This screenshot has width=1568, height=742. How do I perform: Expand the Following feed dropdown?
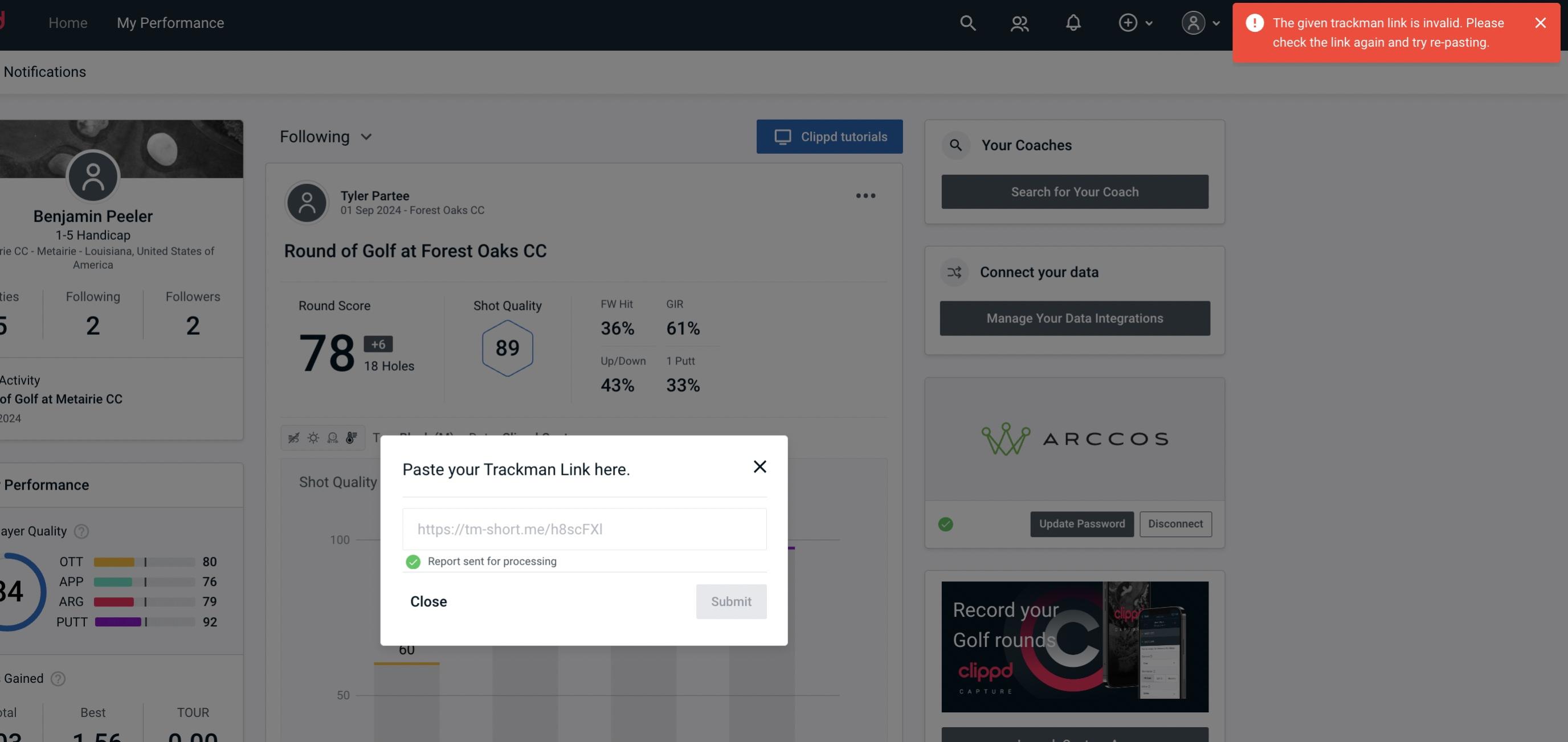click(326, 136)
